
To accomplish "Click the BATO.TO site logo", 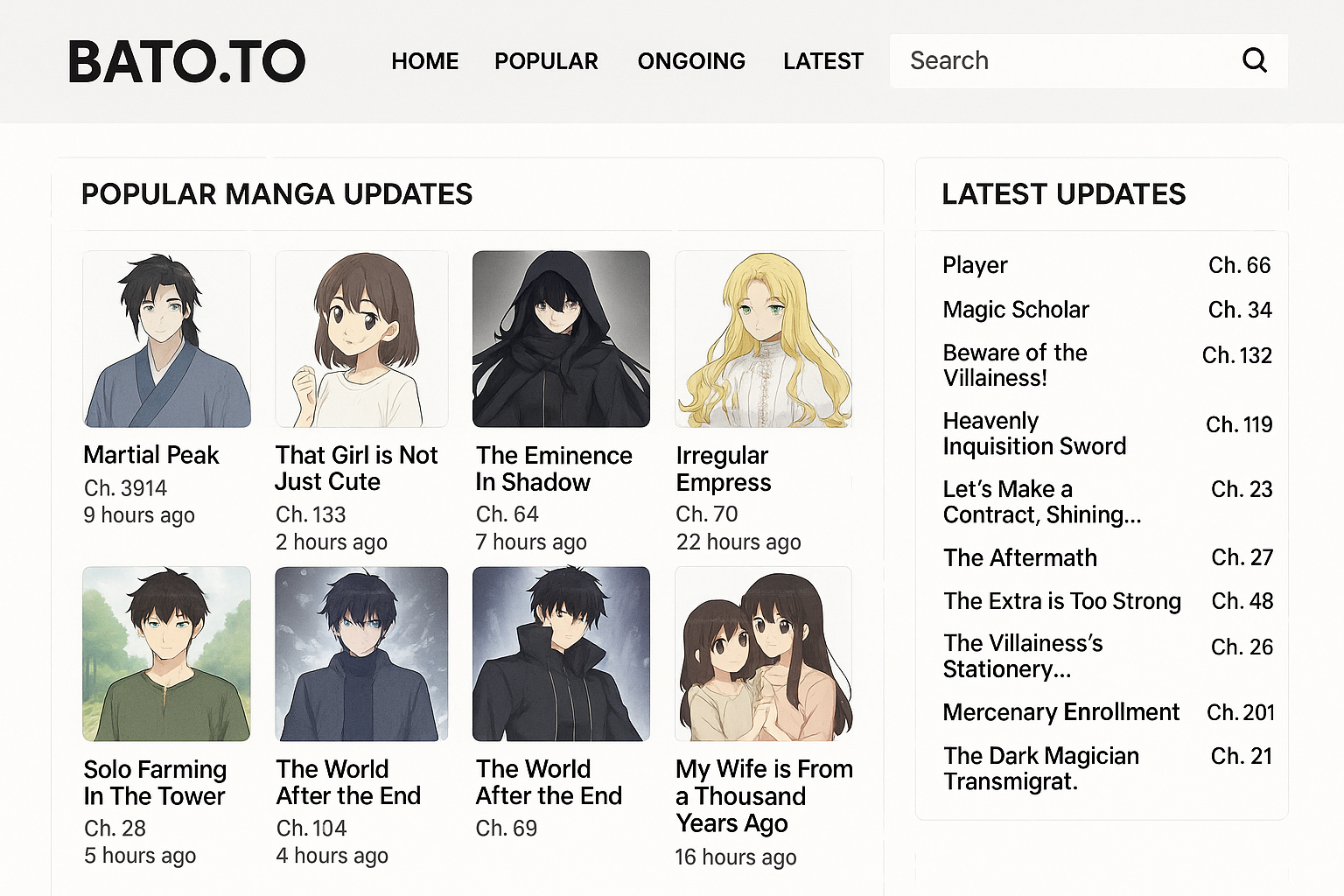I will pos(186,62).
